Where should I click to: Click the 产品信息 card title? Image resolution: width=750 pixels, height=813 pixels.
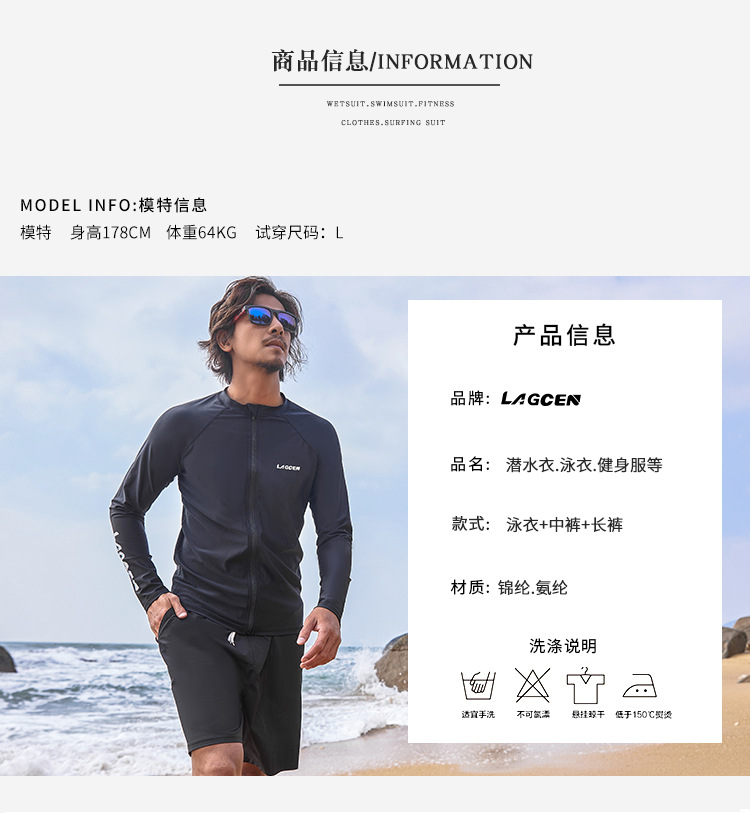[564, 335]
